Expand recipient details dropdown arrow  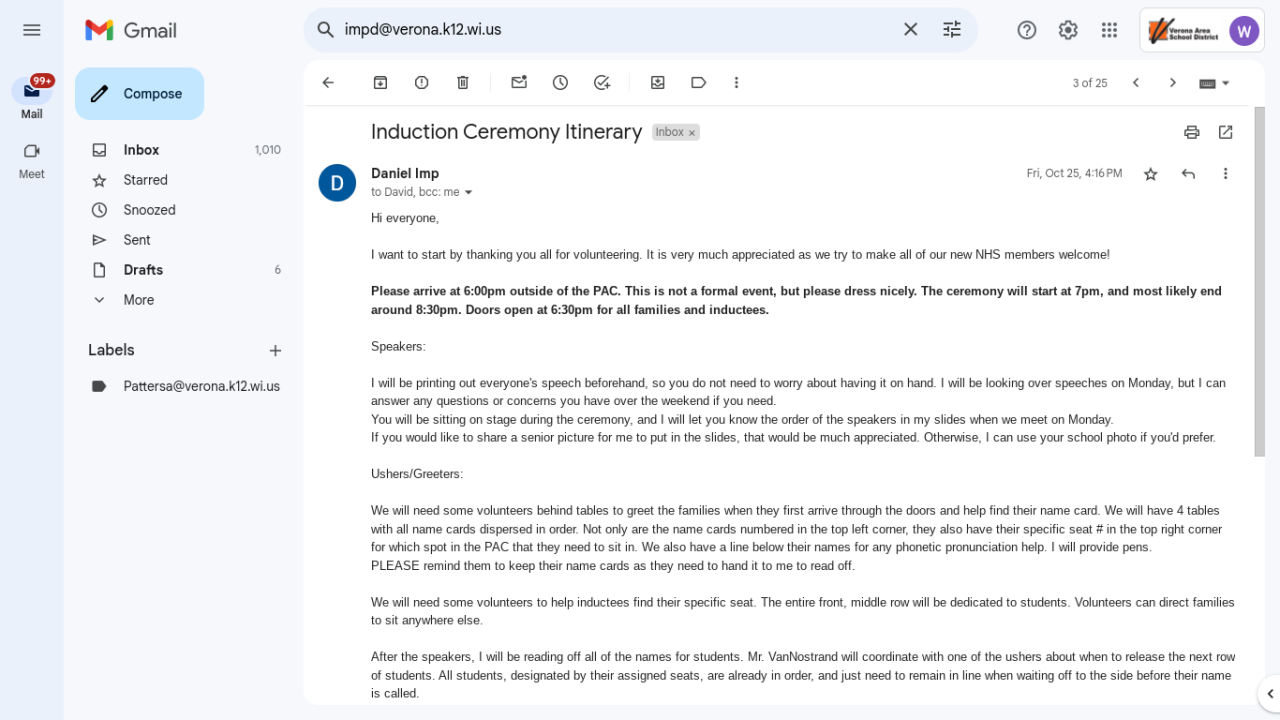pos(468,192)
